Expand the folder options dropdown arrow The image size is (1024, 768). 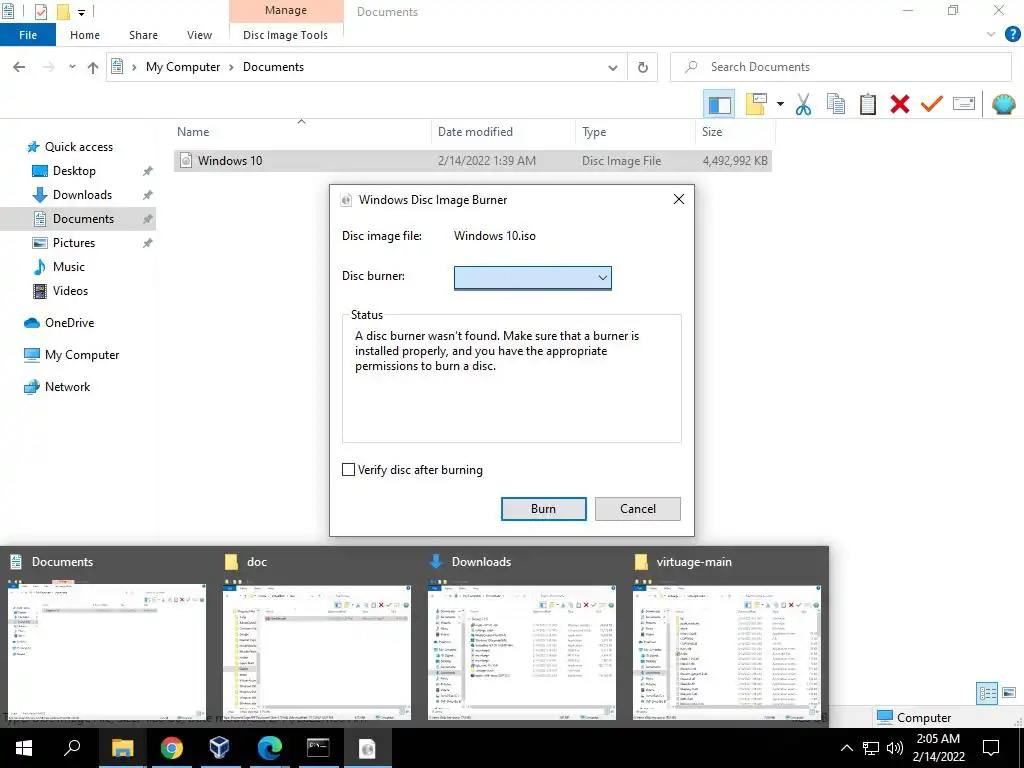click(780, 104)
